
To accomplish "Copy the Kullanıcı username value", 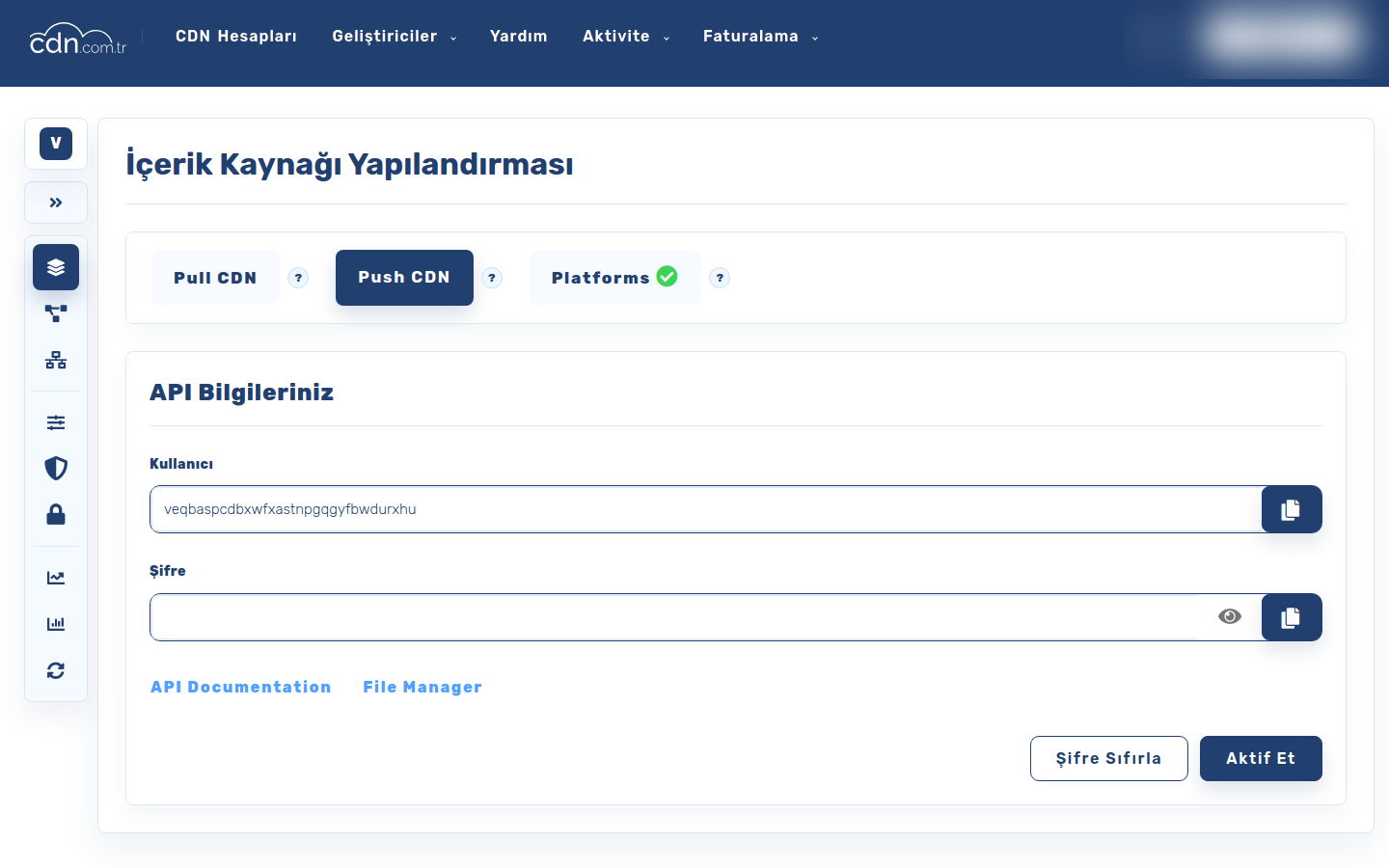I will [x=1292, y=509].
